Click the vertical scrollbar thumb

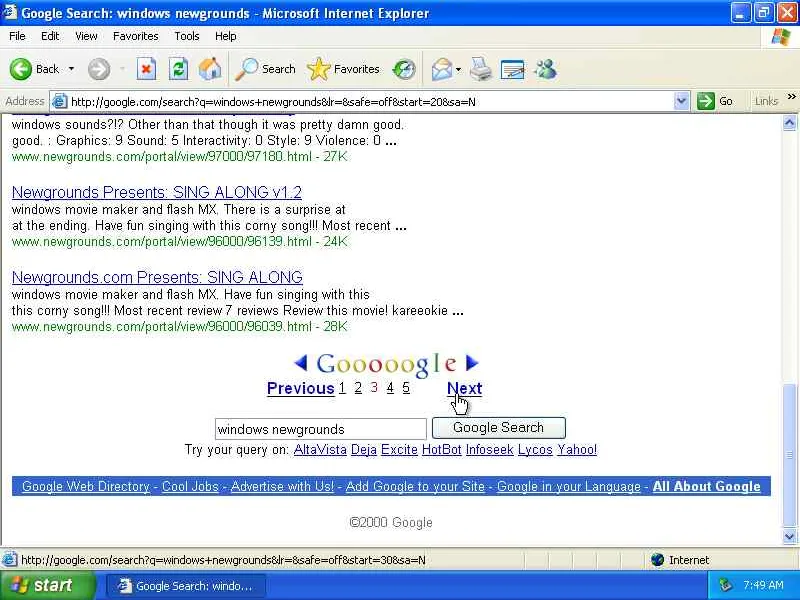(x=789, y=455)
